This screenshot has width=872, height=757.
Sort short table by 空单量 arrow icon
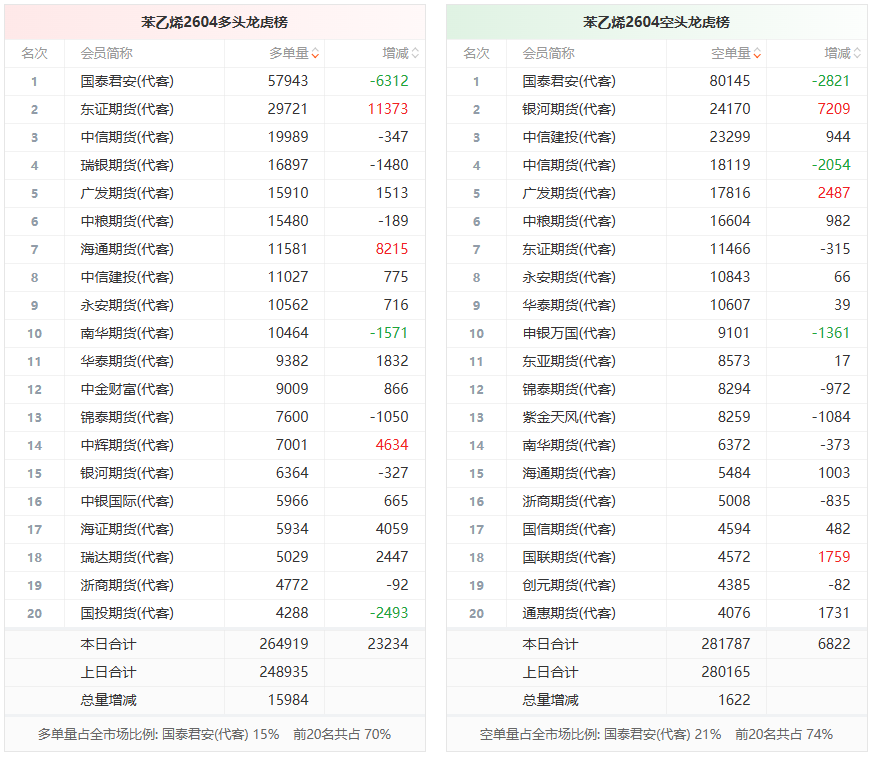[x=758, y=54]
